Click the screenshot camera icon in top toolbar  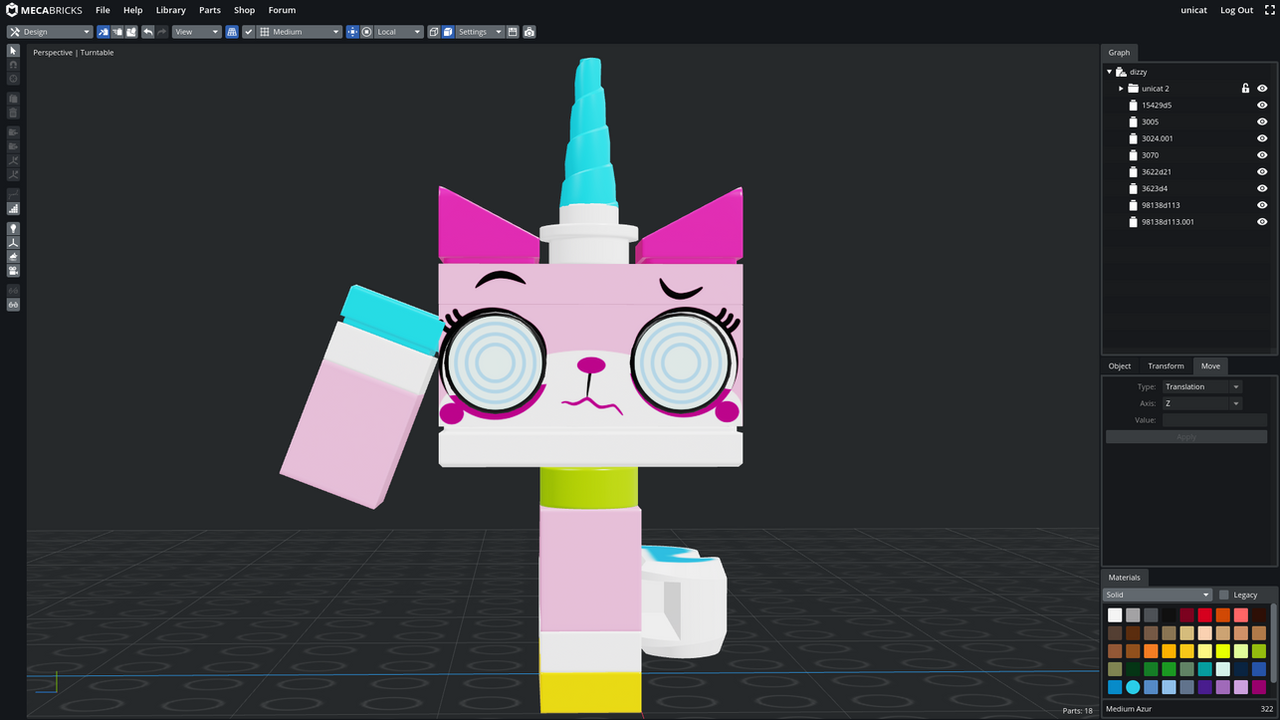(529, 32)
